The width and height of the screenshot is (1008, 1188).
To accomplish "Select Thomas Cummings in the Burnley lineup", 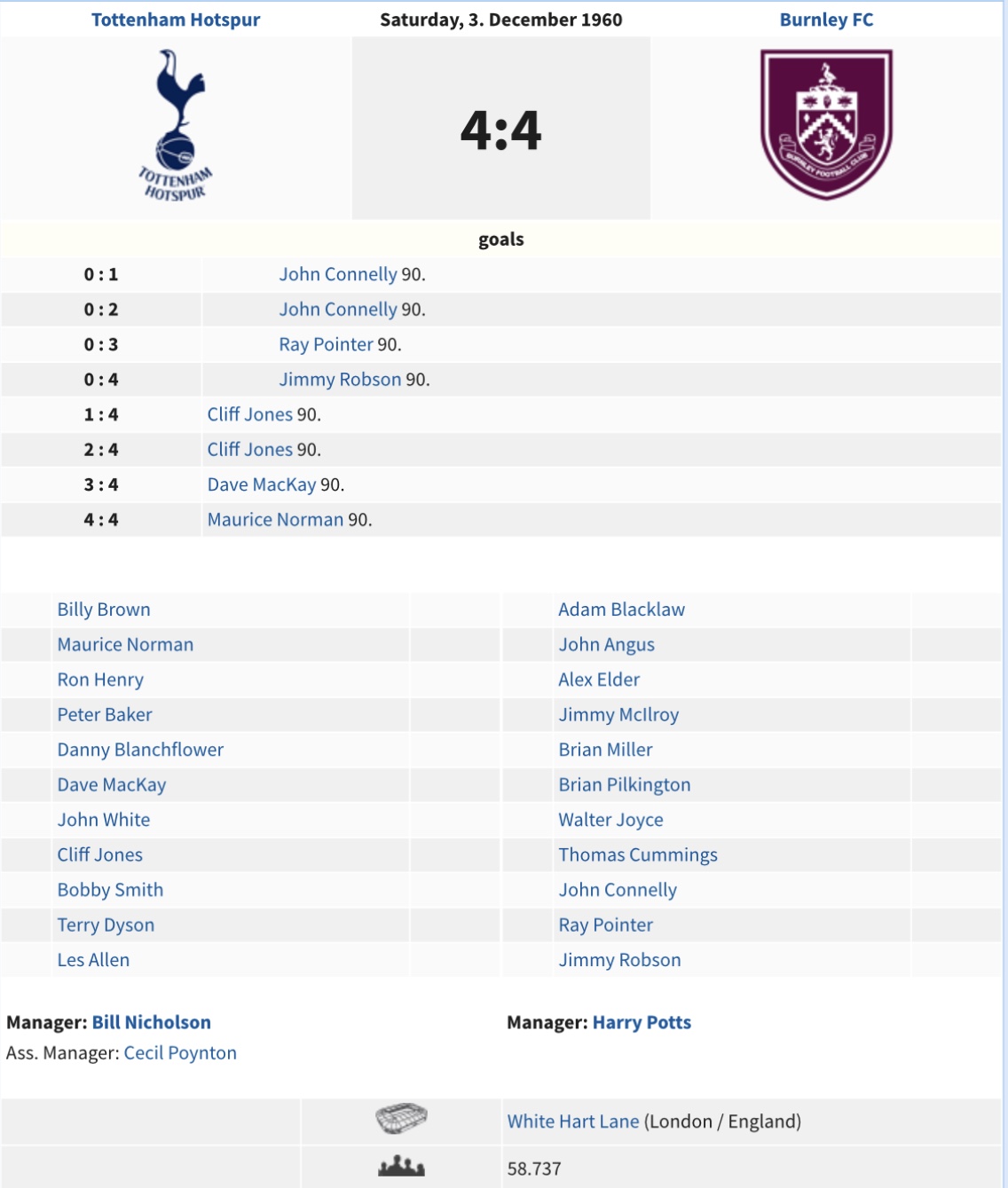I will coord(638,855).
